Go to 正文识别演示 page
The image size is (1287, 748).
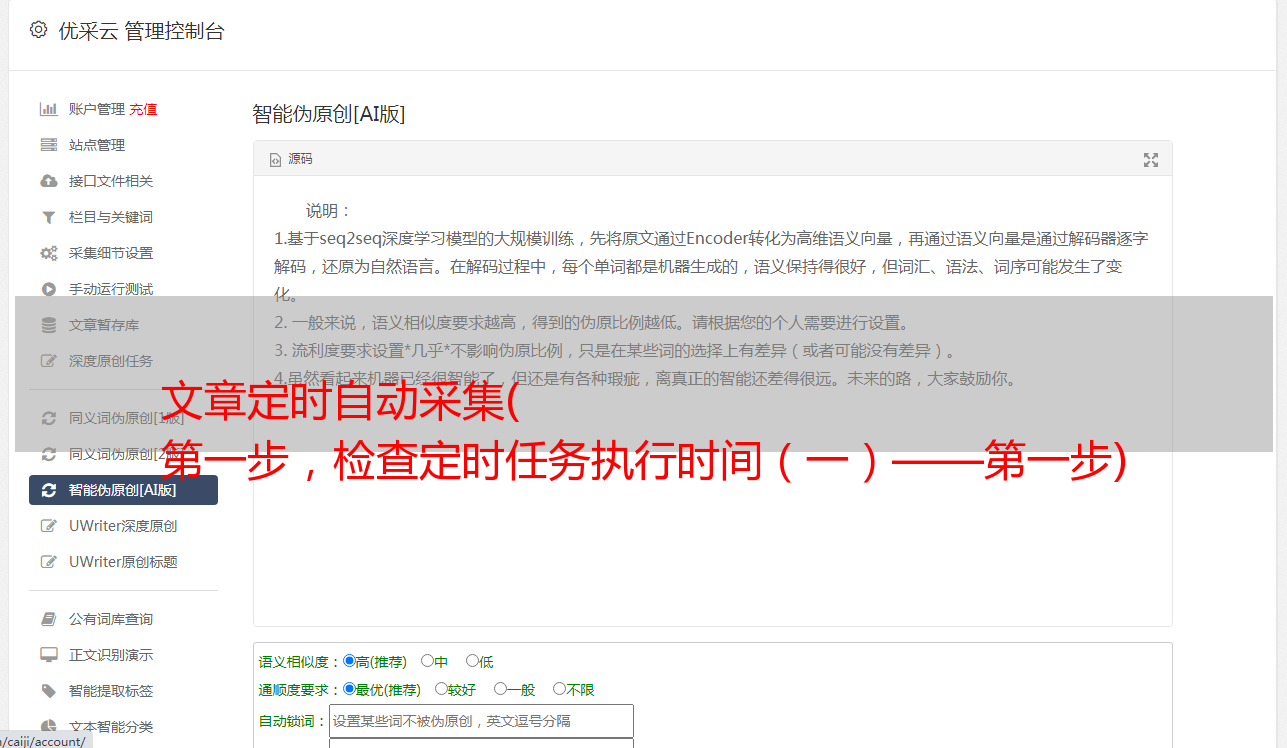click(x=111, y=655)
